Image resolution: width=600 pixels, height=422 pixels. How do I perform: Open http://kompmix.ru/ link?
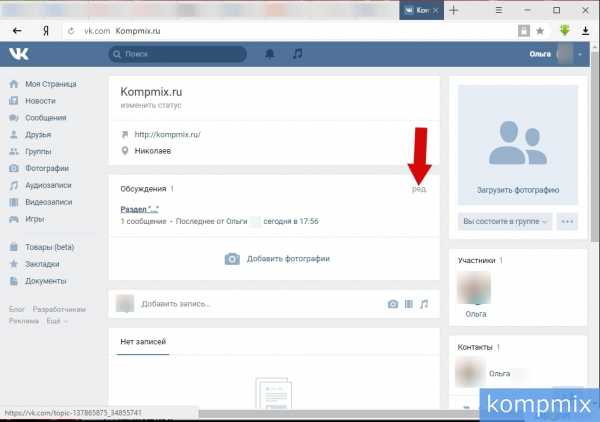coord(167,134)
